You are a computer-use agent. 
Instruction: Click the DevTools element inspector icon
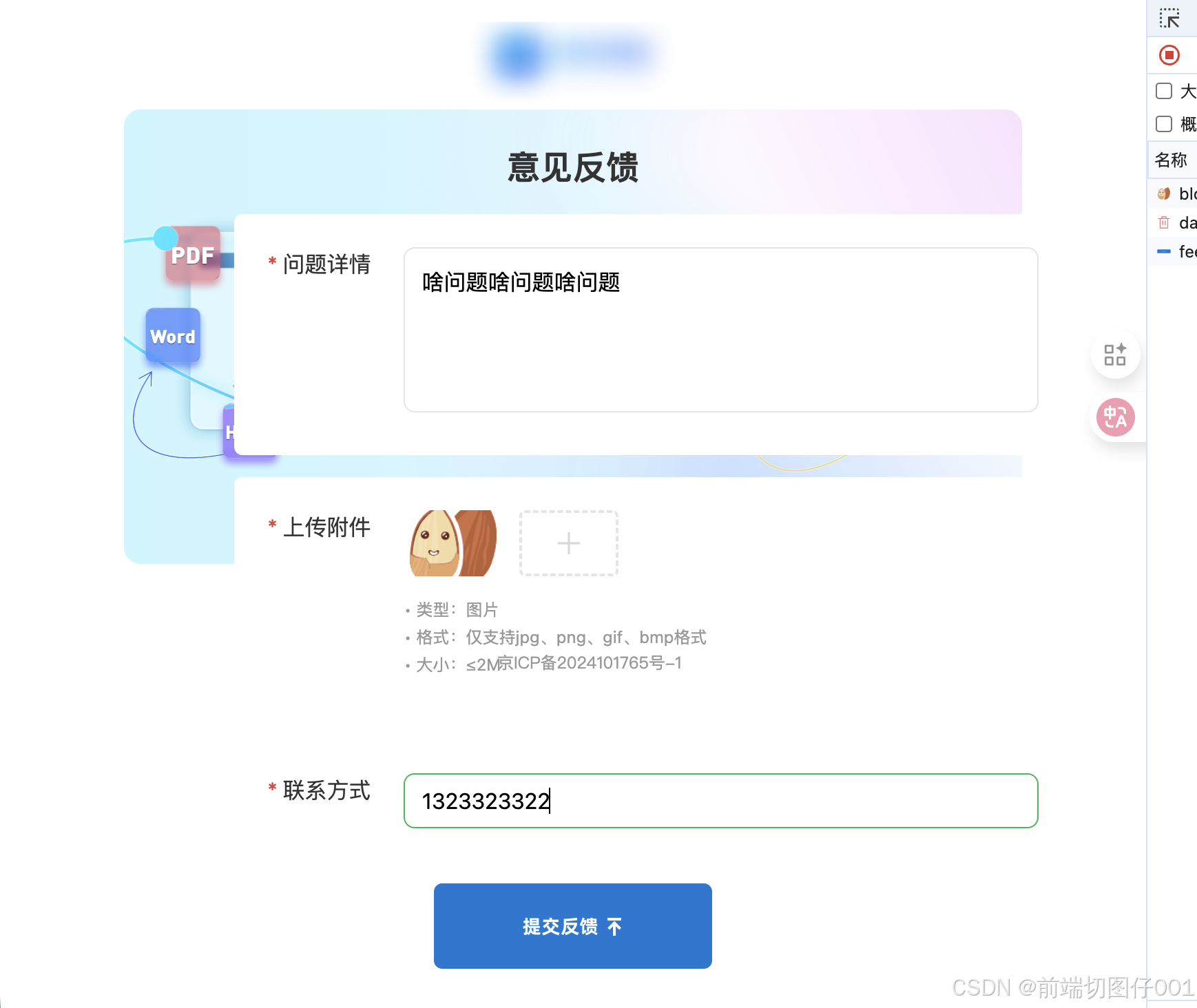(x=1169, y=18)
